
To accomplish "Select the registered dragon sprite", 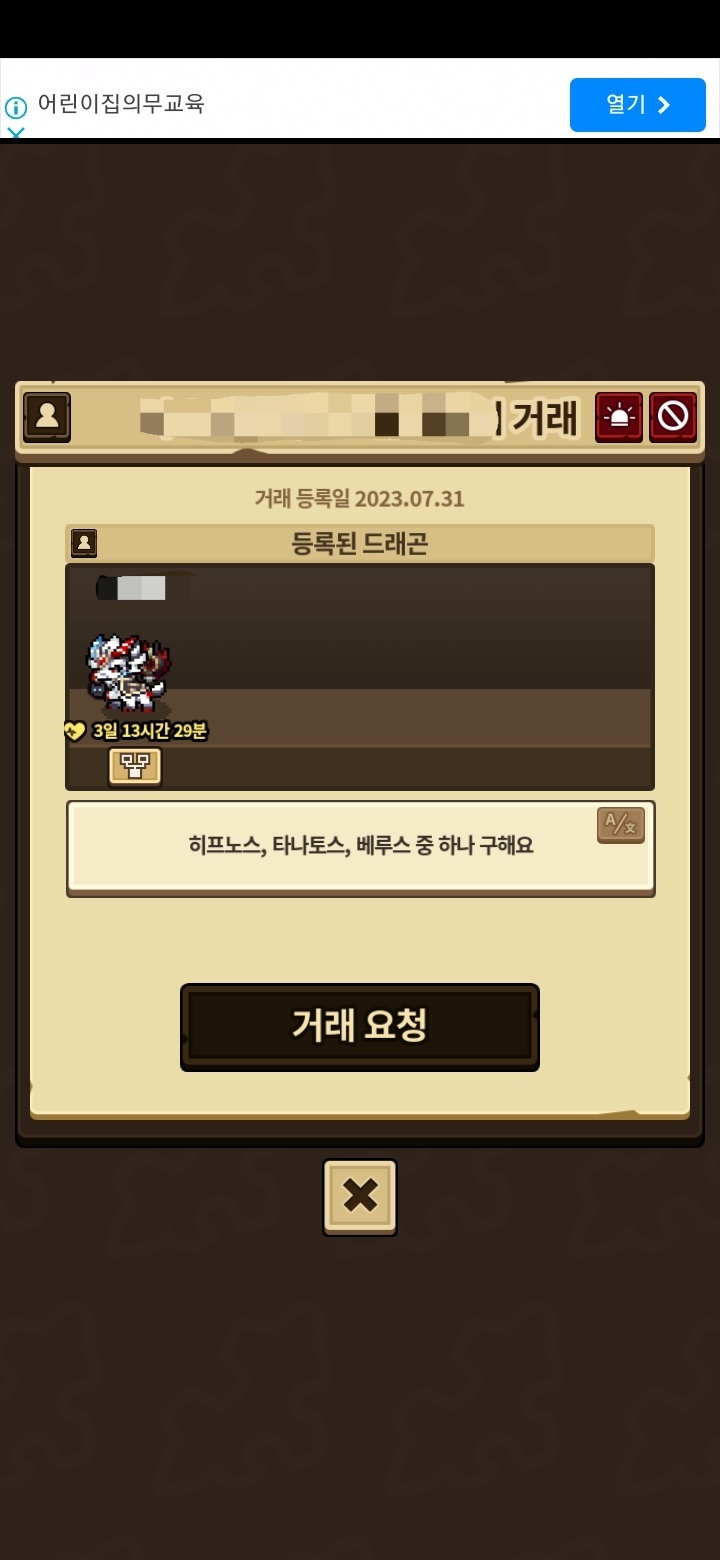I will pos(128,673).
